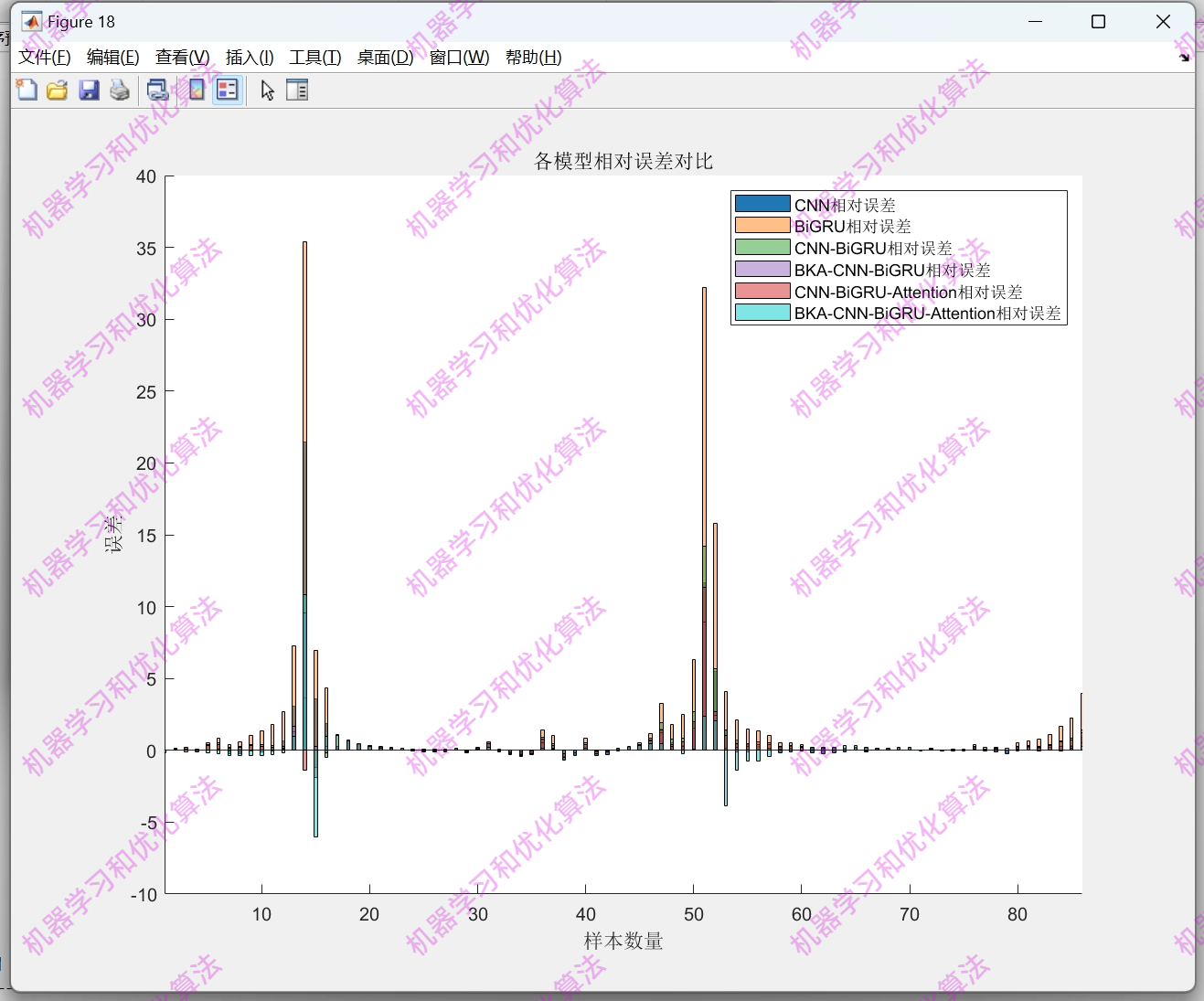Click the x-axis label 样本数量

click(623, 941)
